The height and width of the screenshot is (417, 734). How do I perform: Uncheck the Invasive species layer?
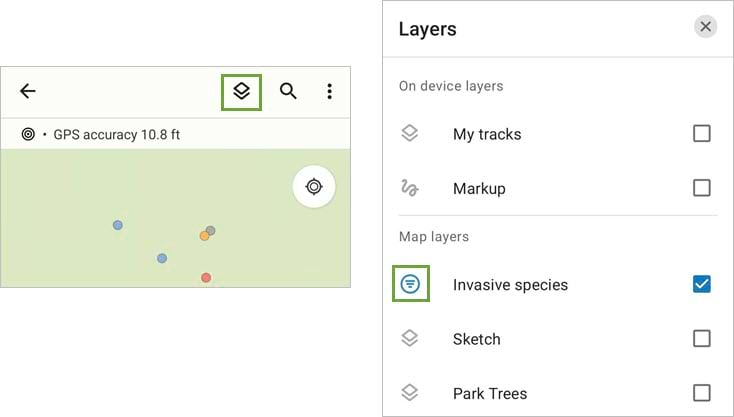pos(702,285)
